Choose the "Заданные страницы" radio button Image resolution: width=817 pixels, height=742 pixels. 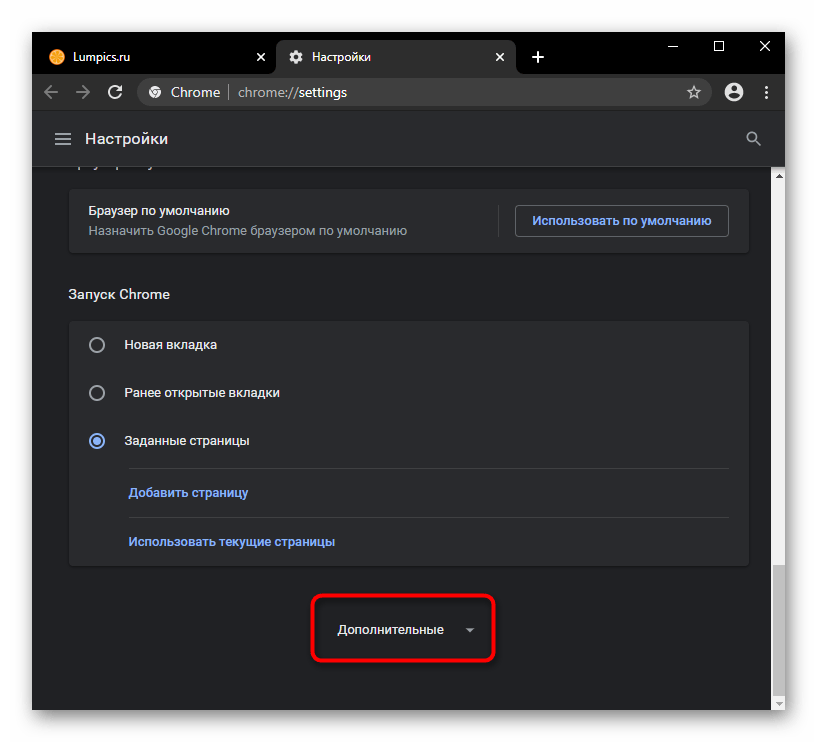97,441
